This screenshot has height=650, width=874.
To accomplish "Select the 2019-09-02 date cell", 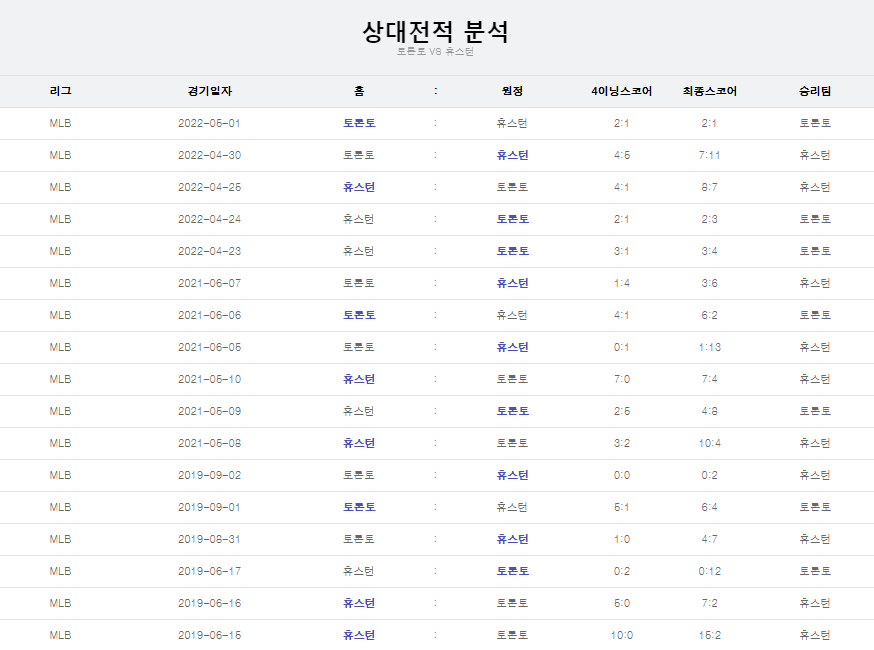I will [210, 476].
